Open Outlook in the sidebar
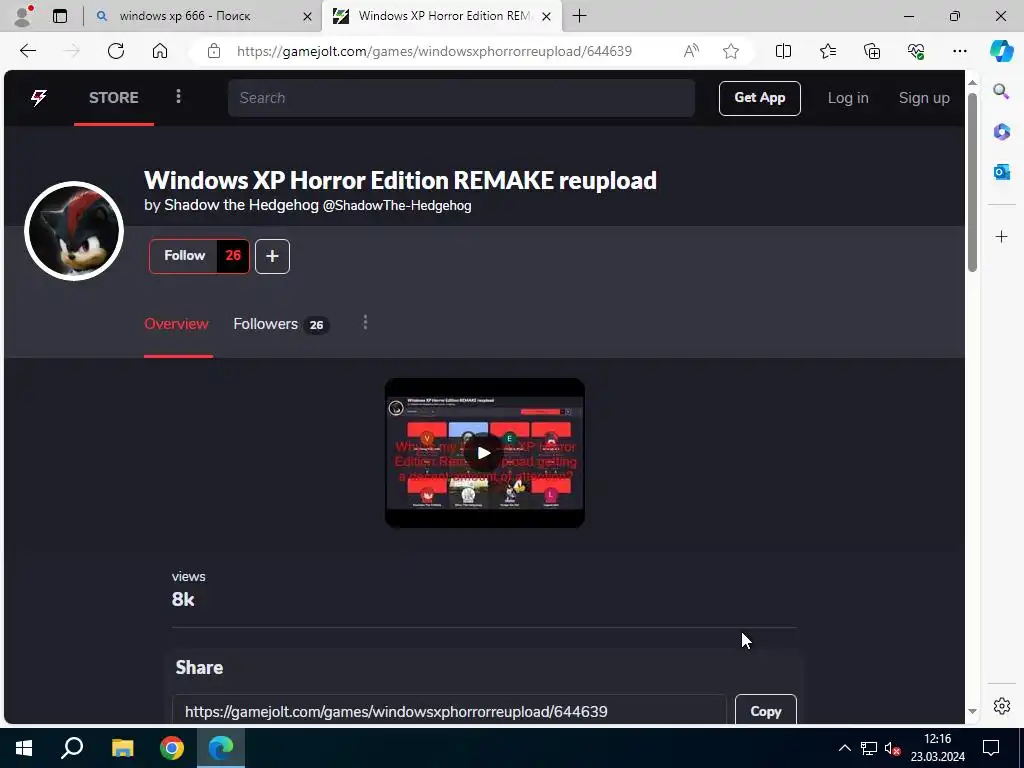This screenshot has width=1024, height=768. point(1001,172)
